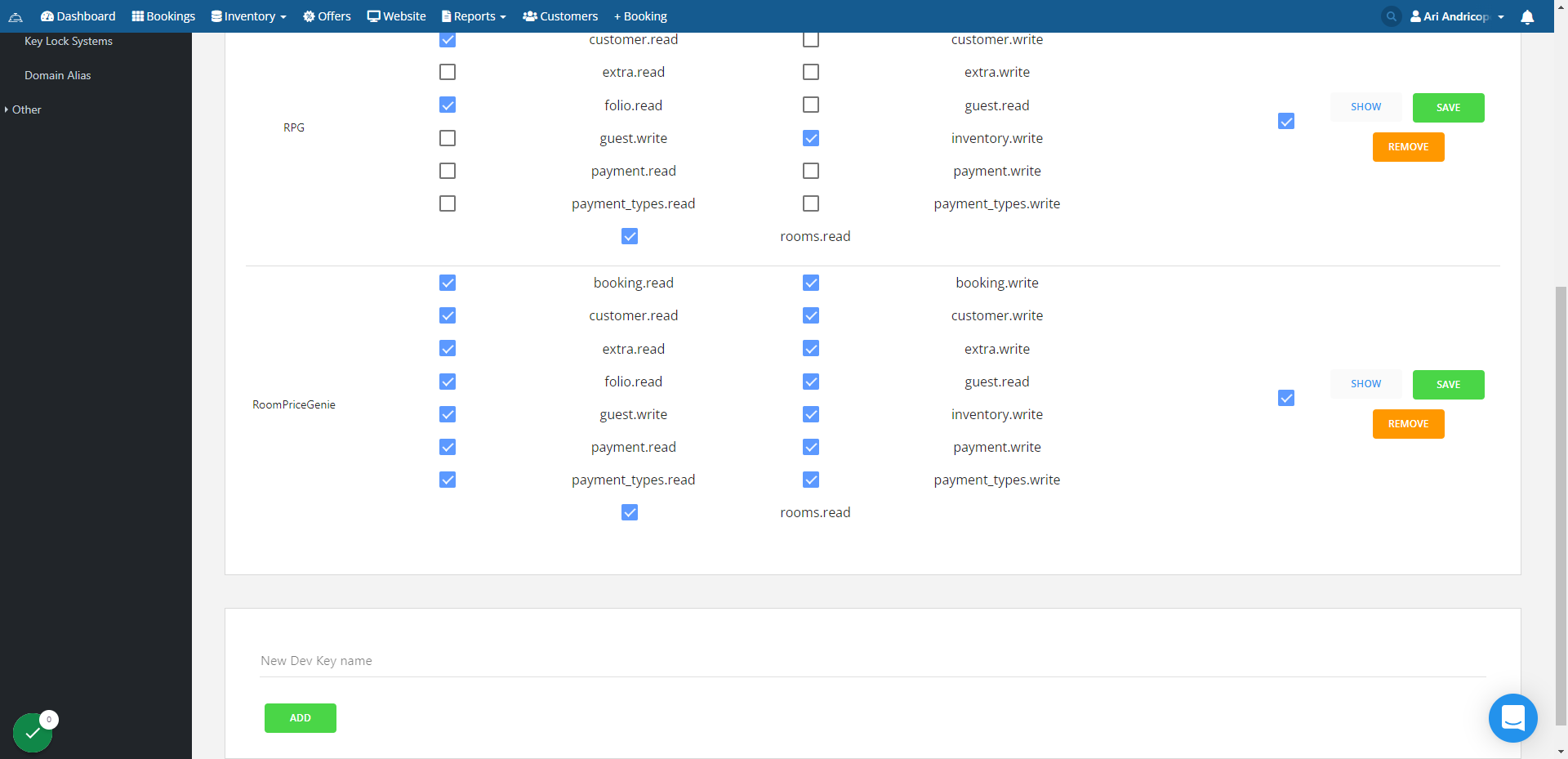Click the green checkmark task badge
Viewport: 1568px width, 759px height.
click(x=33, y=733)
